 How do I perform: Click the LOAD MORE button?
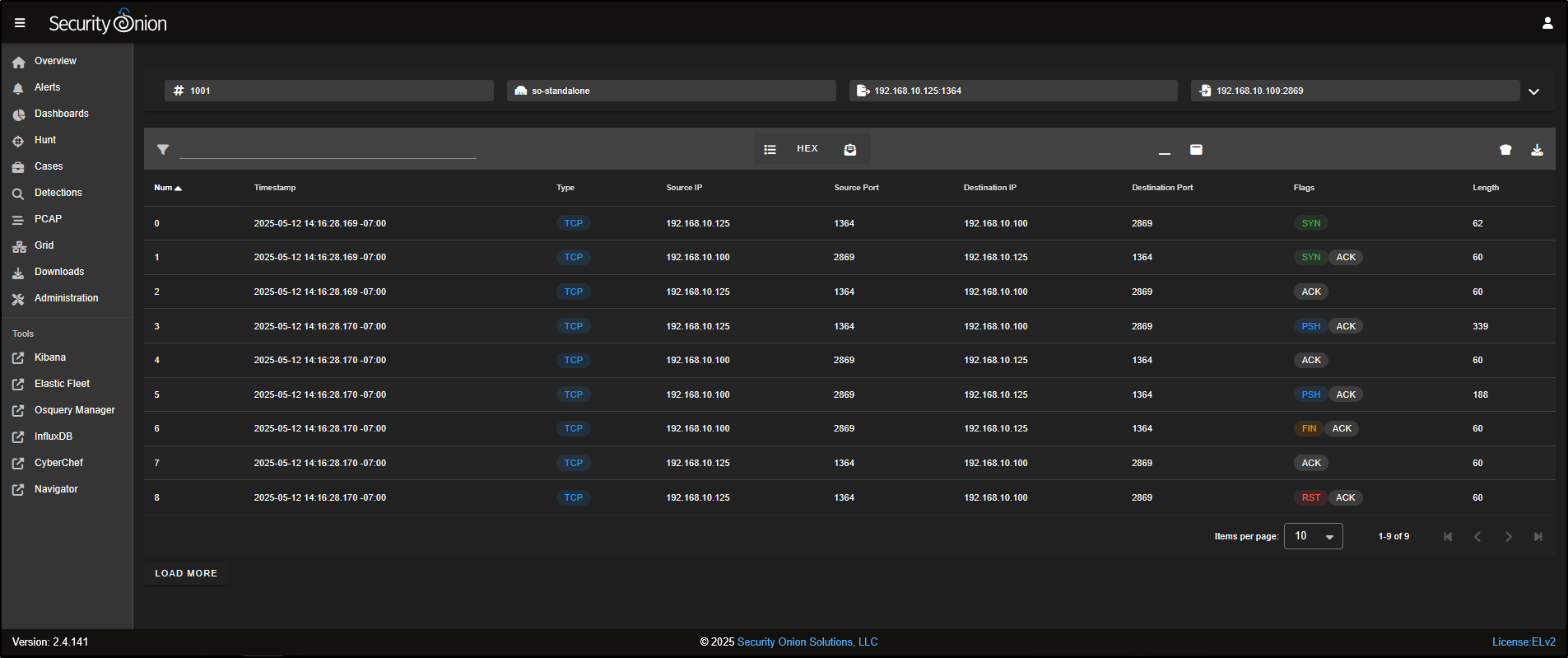[186, 573]
